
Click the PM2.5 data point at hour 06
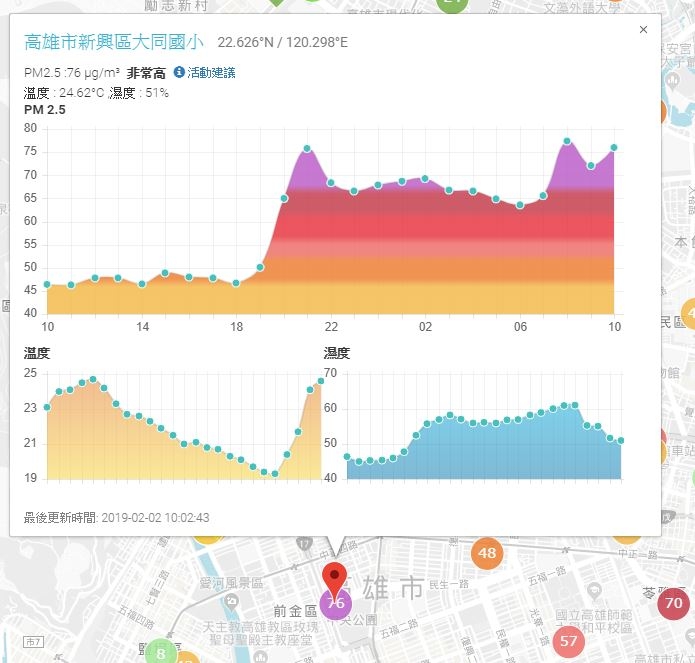point(520,205)
